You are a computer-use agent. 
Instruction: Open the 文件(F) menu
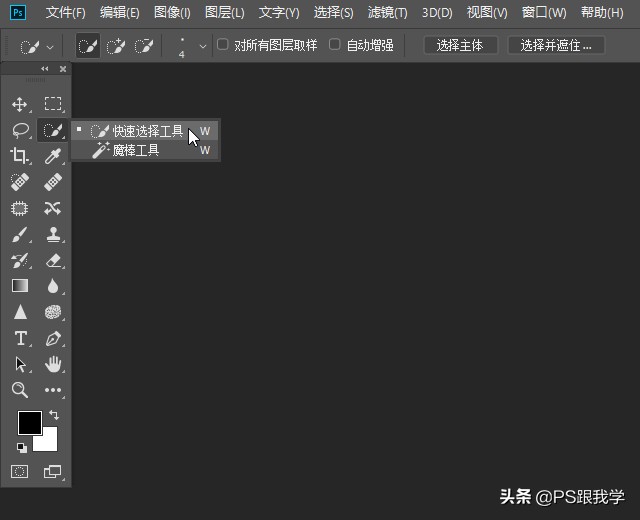[x=66, y=13]
